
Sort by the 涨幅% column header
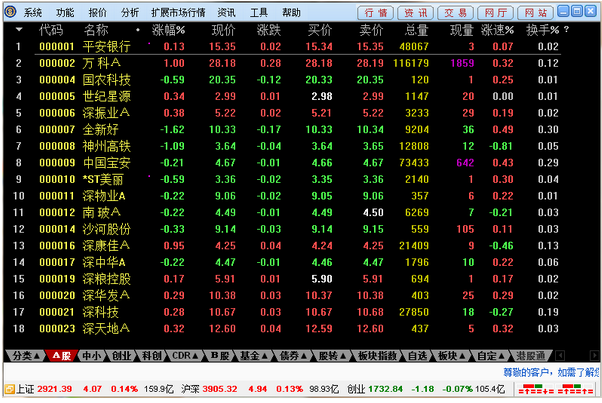coord(168,30)
